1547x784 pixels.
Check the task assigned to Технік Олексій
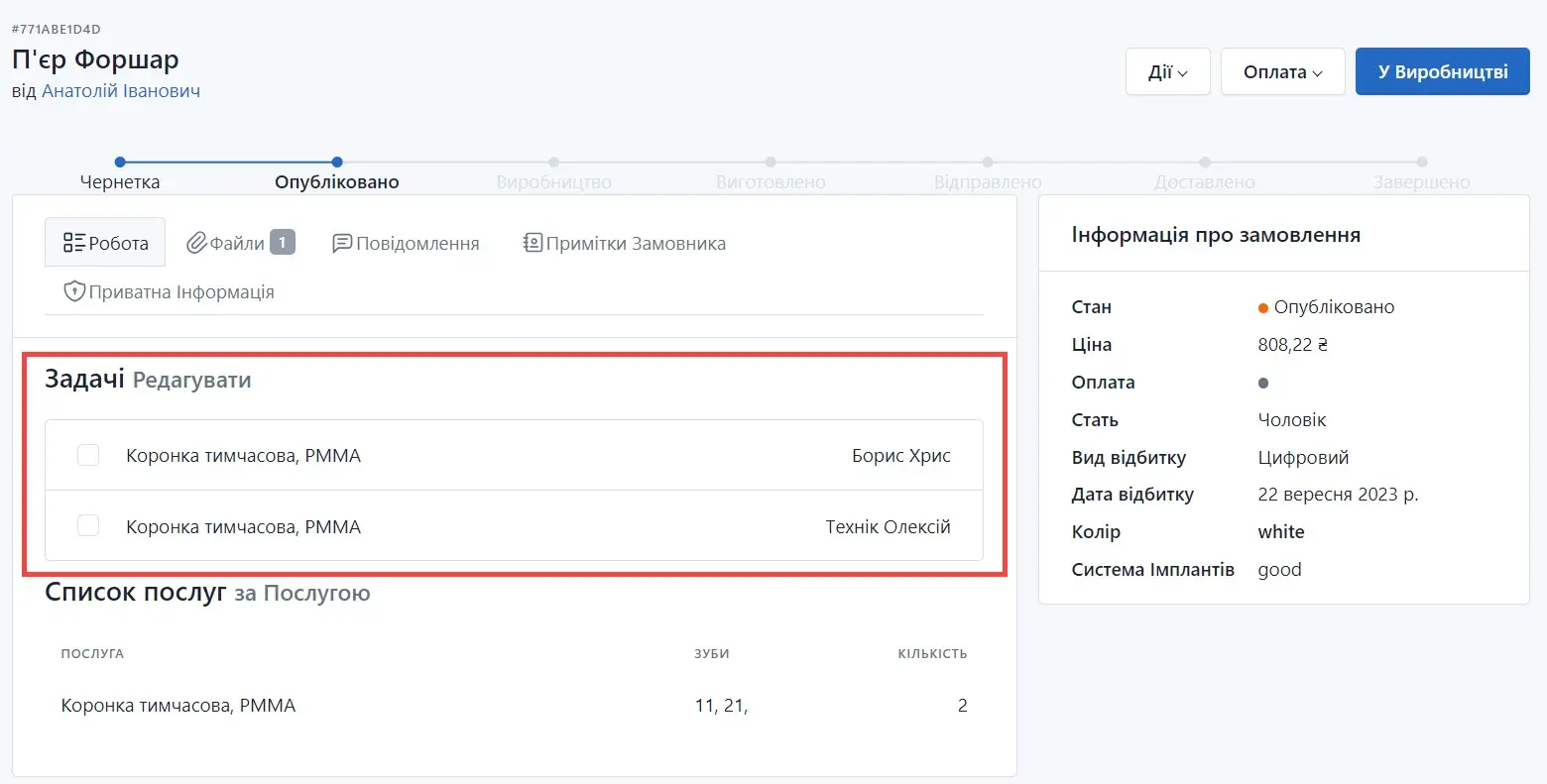click(88, 525)
